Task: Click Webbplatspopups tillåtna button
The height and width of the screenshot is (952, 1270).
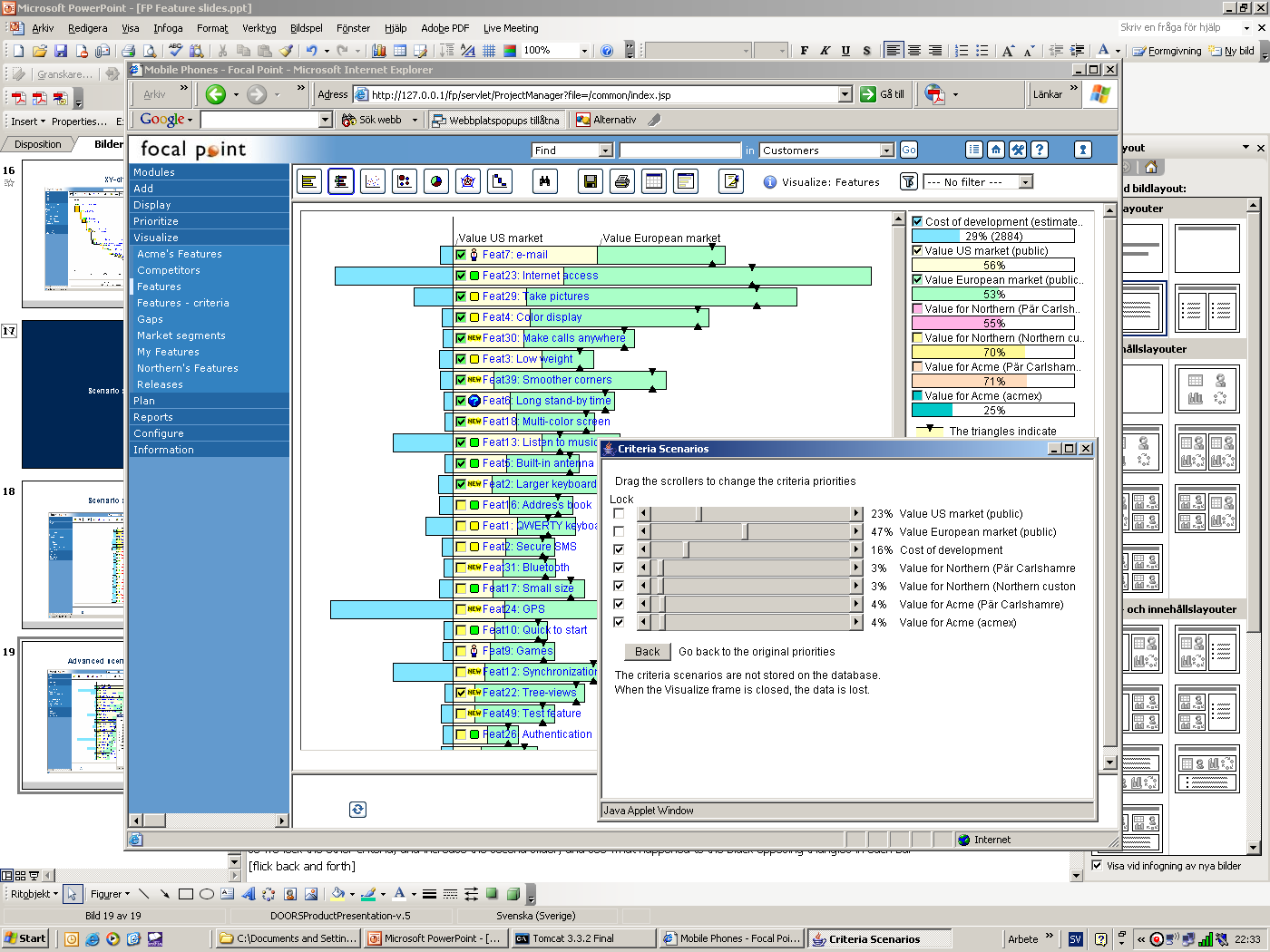Action: tap(495, 120)
